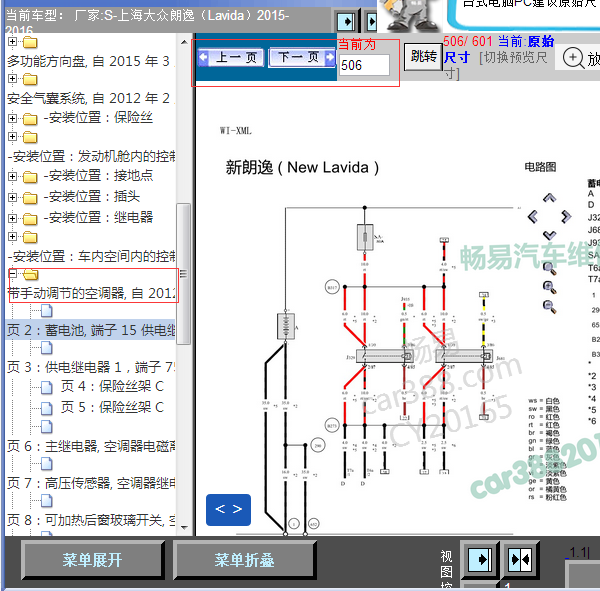Image resolution: width=600 pixels, height=591 pixels.
Task: Click the current page number field showing 506
Action: click(x=365, y=65)
